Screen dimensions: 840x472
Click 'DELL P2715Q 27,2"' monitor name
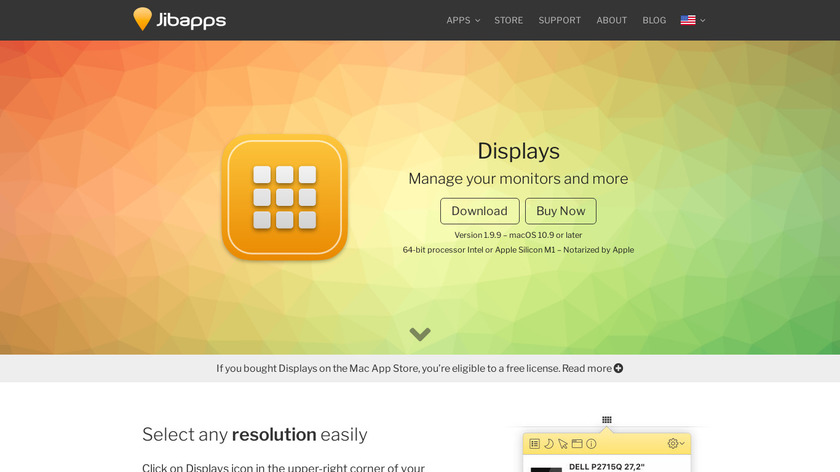(x=606, y=467)
